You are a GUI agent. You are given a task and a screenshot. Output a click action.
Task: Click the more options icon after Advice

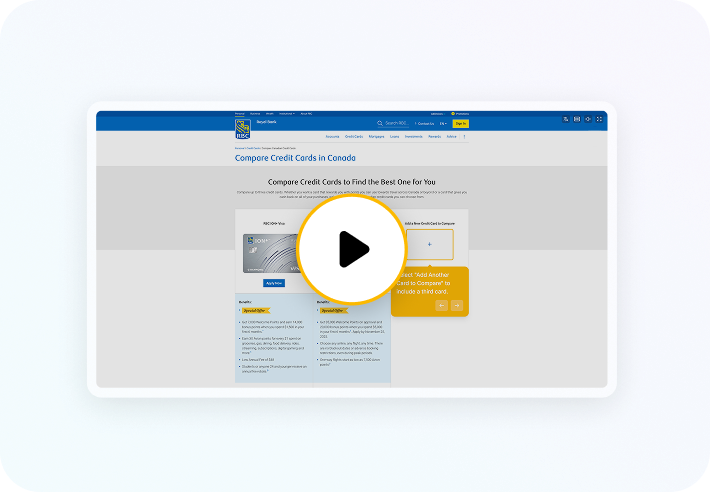(x=464, y=136)
